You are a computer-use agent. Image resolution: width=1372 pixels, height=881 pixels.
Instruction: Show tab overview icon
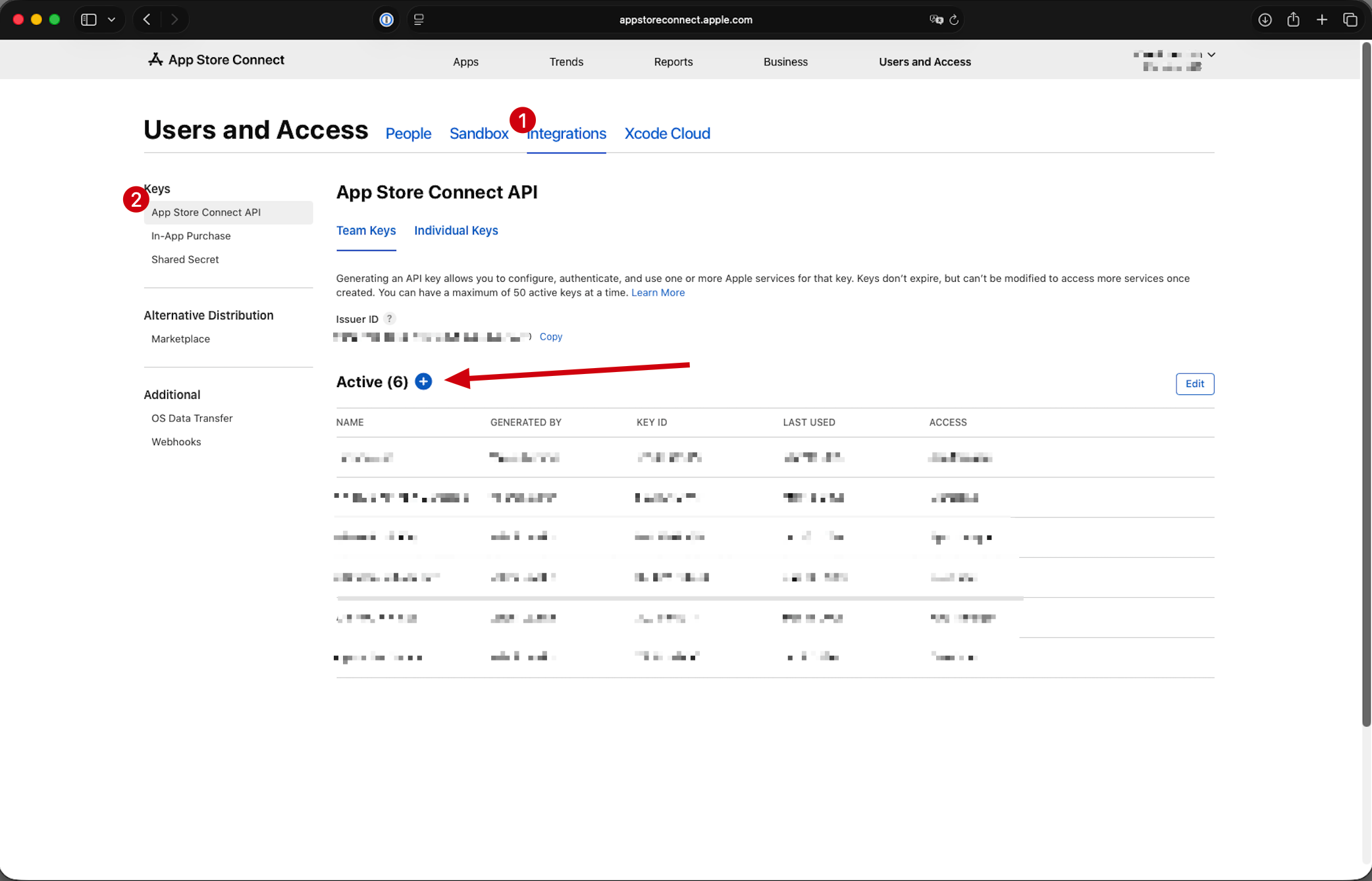pos(1350,20)
